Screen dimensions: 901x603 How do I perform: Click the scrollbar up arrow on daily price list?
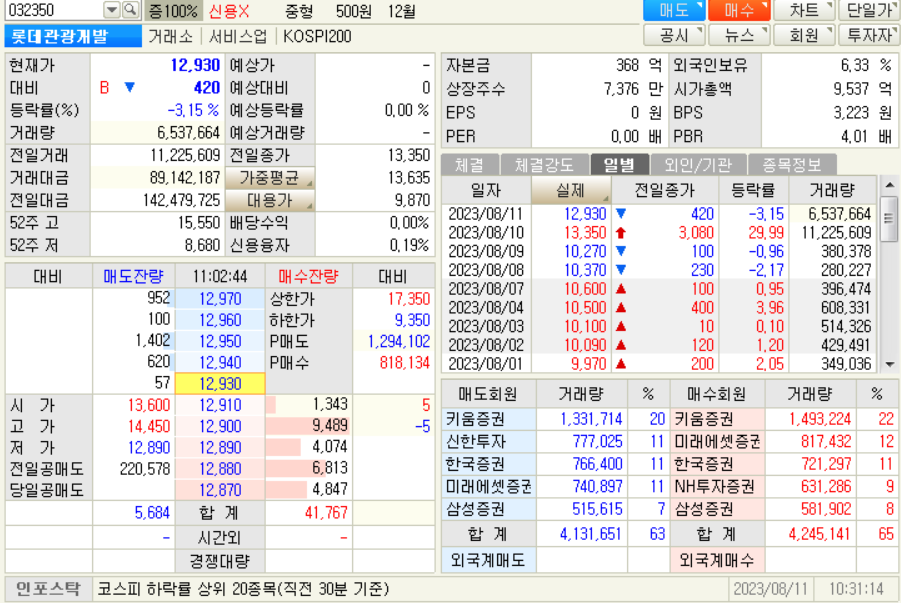(x=892, y=186)
